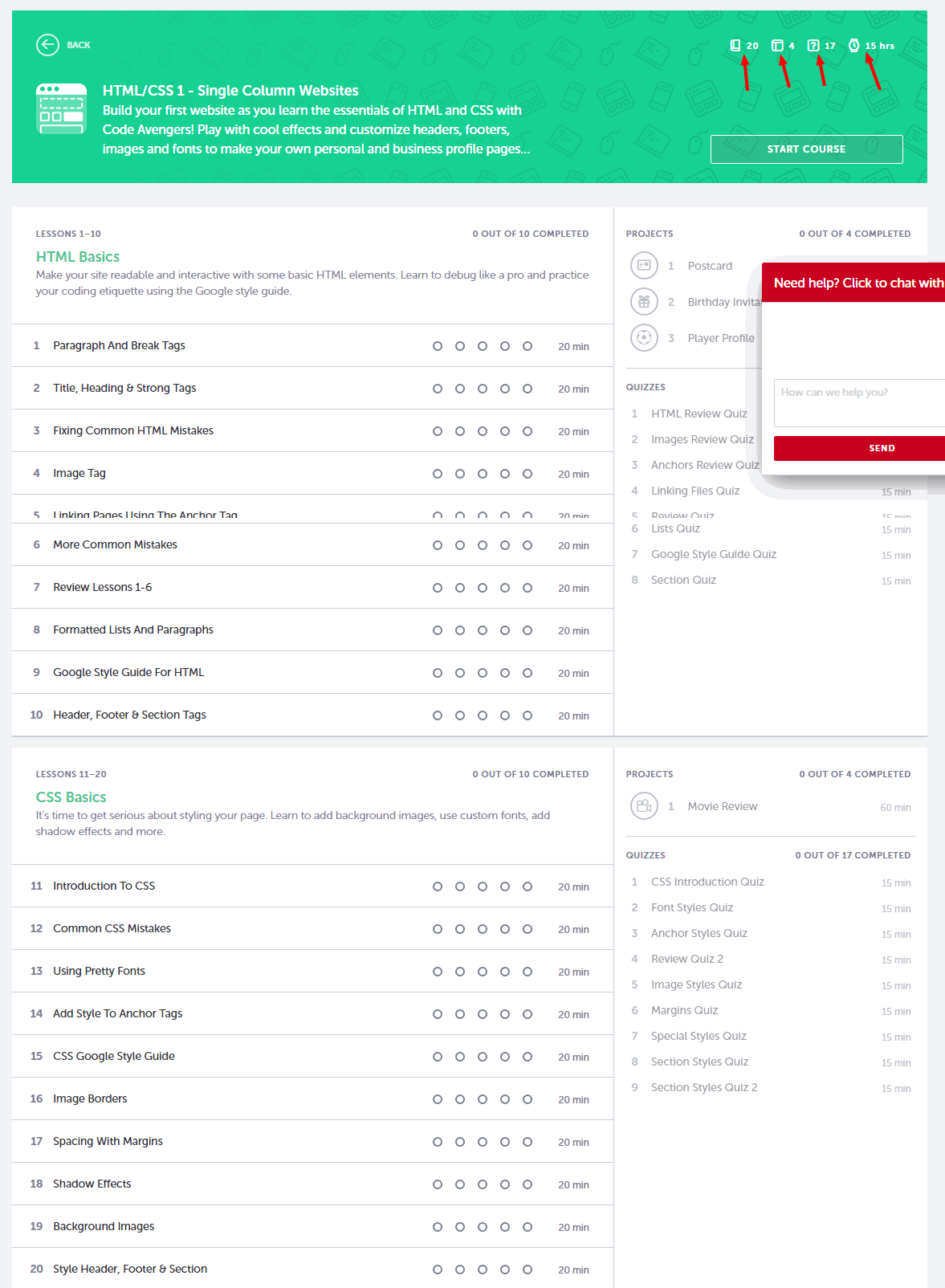Open the Movie Review project title
The image size is (945, 1288).
[x=723, y=806]
